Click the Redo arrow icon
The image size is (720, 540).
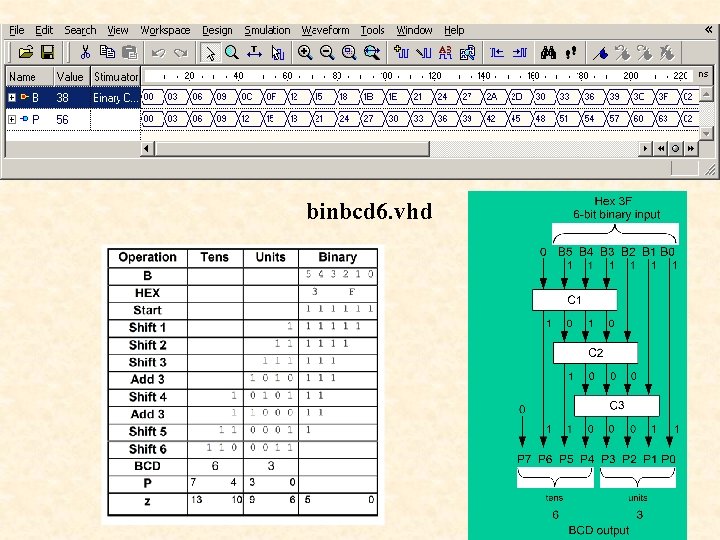point(180,53)
